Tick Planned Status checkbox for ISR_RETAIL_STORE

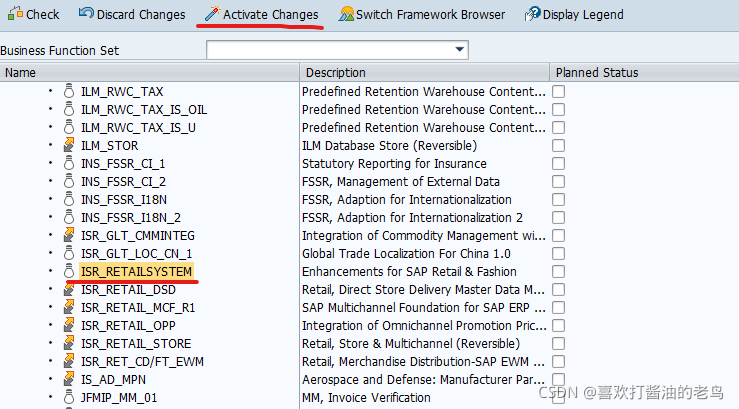[x=558, y=344]
